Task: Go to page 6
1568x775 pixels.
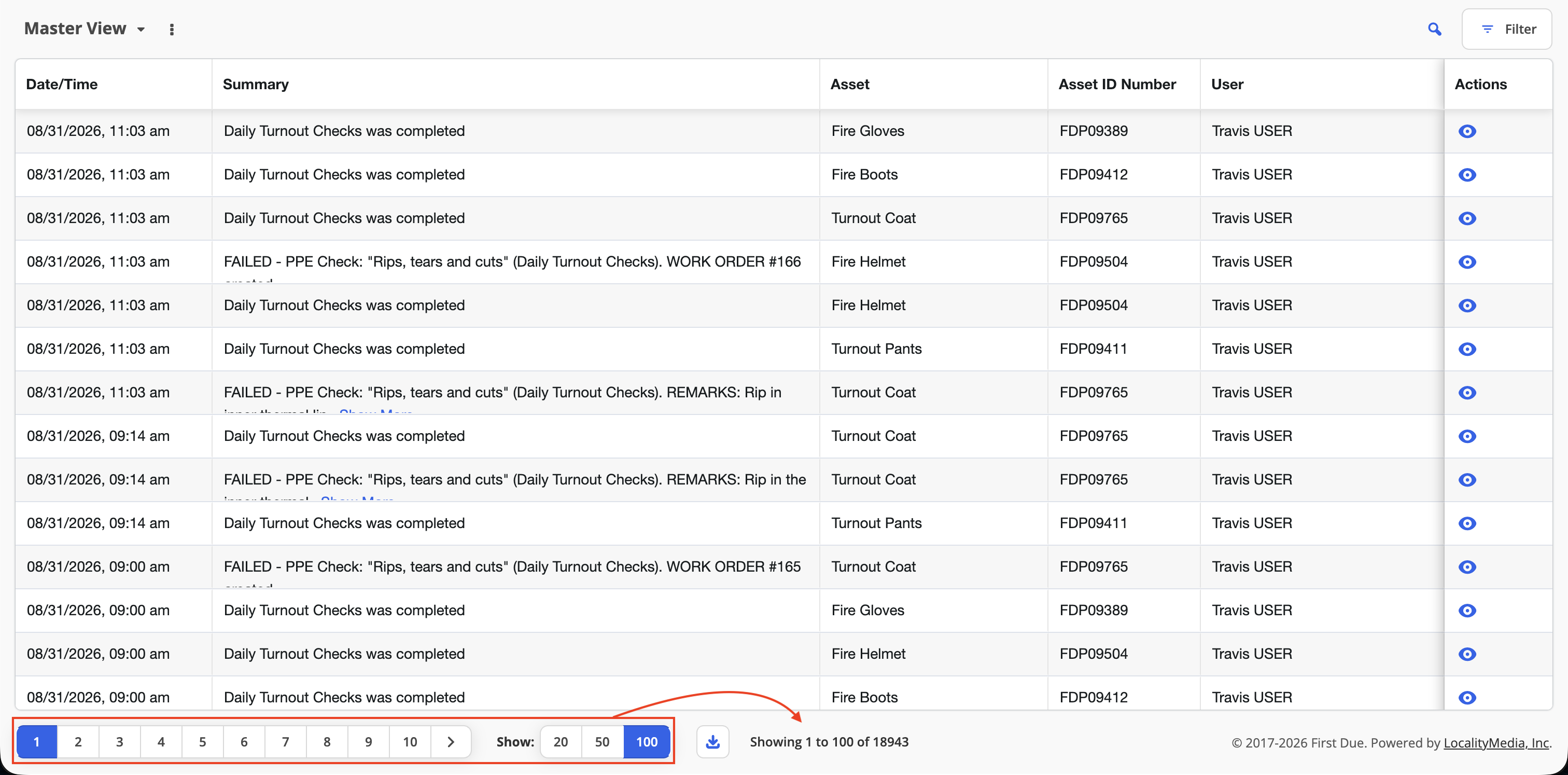Action: coord(244,741)
